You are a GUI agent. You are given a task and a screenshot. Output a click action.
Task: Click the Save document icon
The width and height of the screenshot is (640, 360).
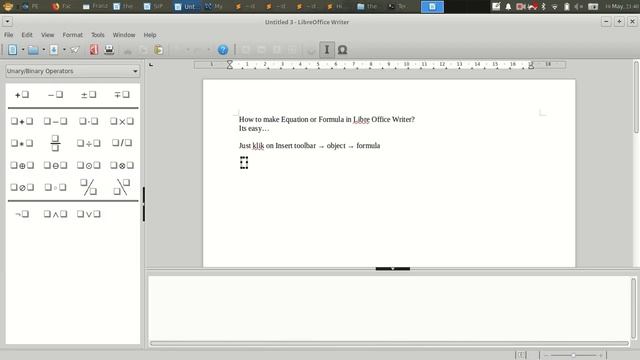pos(54,50)
